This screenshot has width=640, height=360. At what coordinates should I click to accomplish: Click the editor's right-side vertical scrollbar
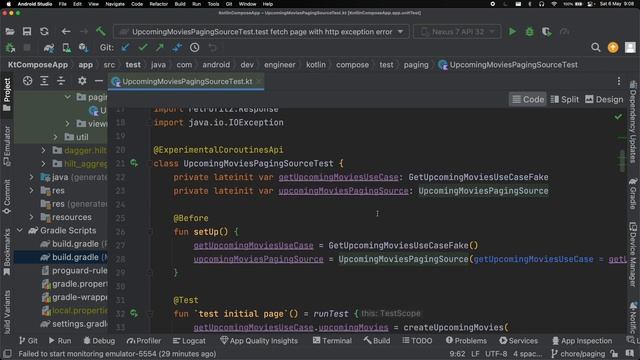(622, 160)
